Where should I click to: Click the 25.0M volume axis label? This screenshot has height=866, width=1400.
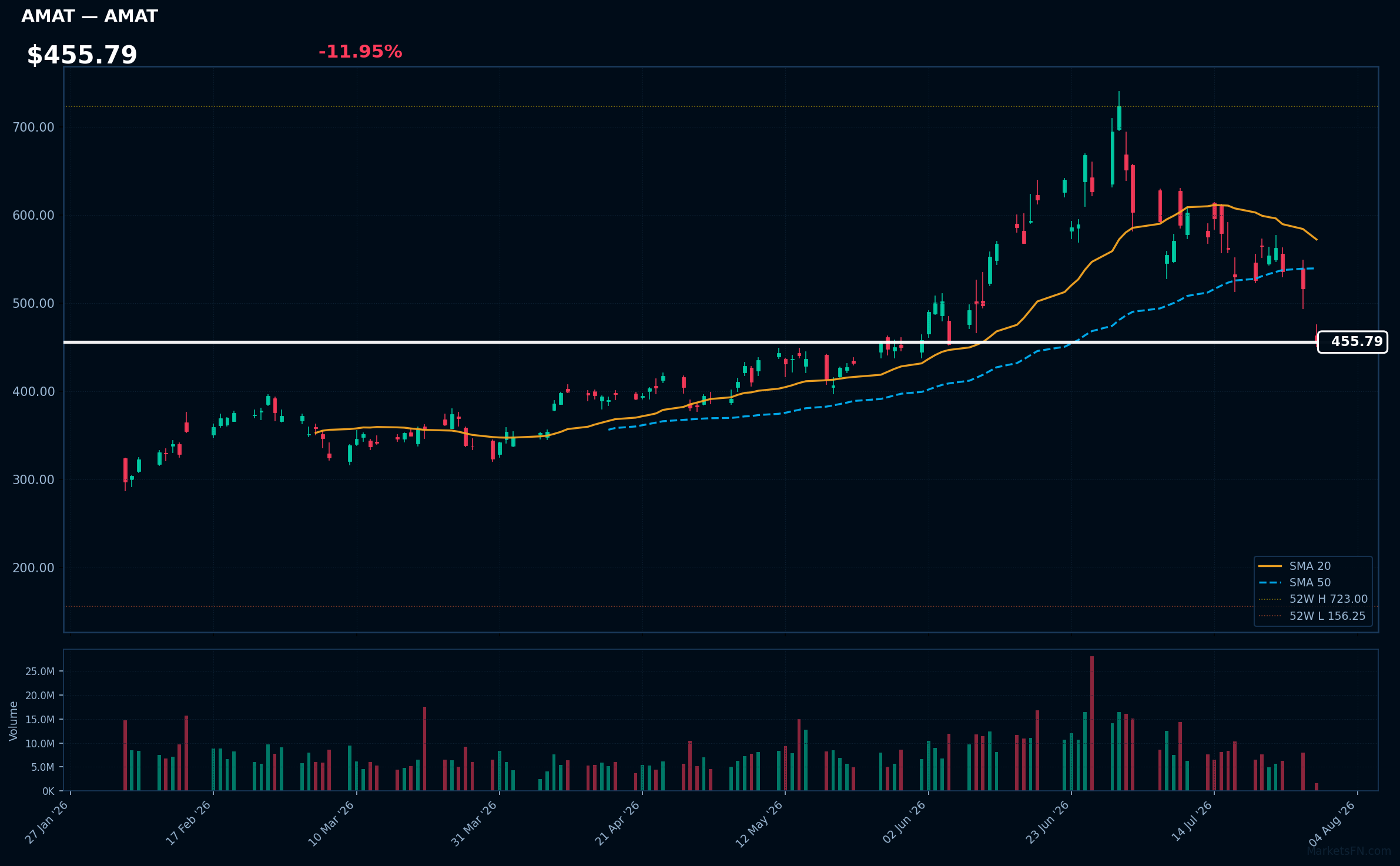[x=40, y=672]
